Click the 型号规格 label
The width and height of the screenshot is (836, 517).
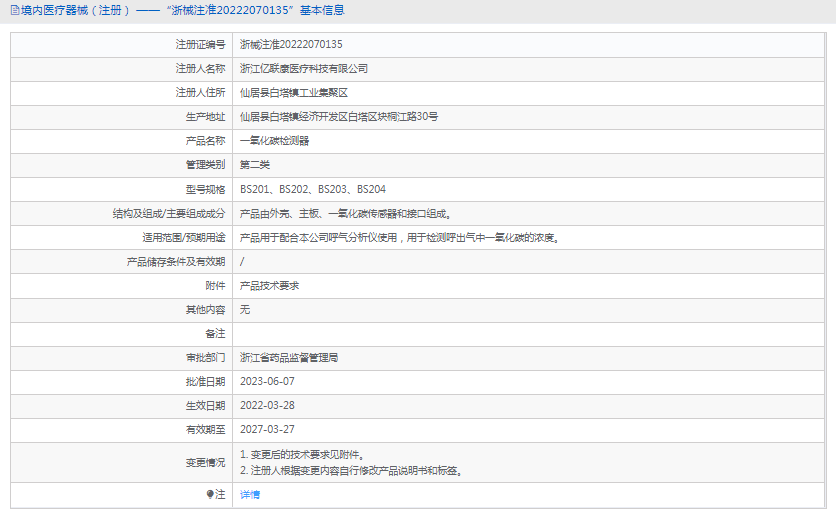pos(205,189)
